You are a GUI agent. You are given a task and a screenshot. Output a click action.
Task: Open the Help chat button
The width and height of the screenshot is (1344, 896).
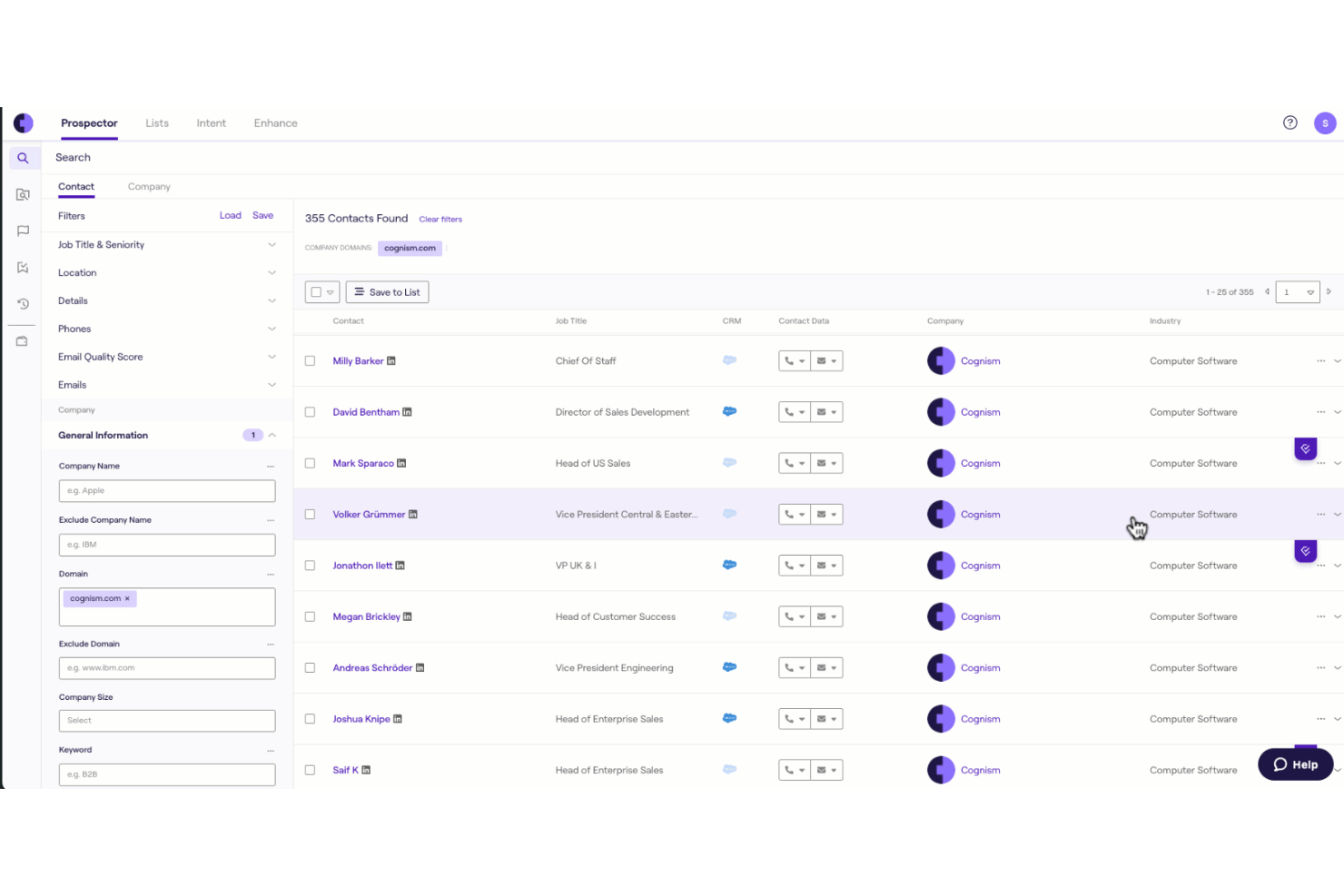(x=1295, y=764)
